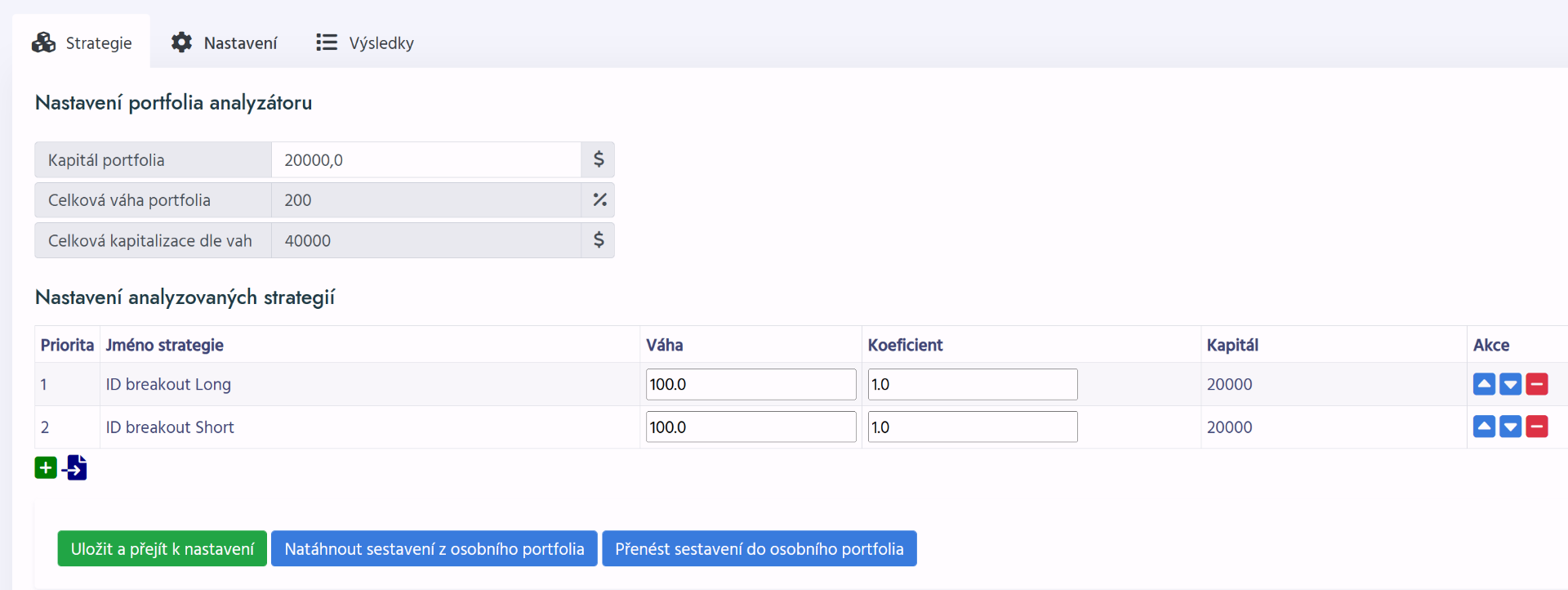
Task: Click the Celková váha portfolia field
Action: point(425,200)
